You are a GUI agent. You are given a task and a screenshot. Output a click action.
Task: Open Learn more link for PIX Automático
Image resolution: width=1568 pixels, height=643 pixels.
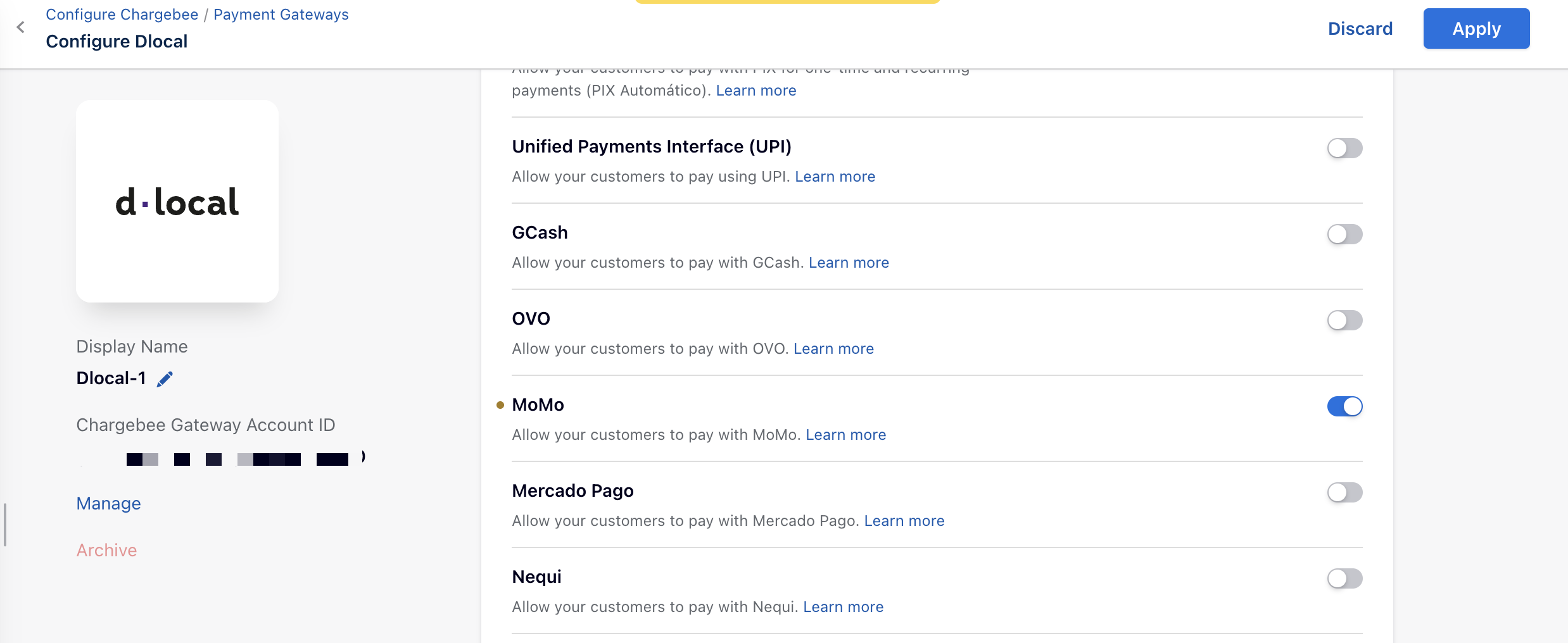756,91
